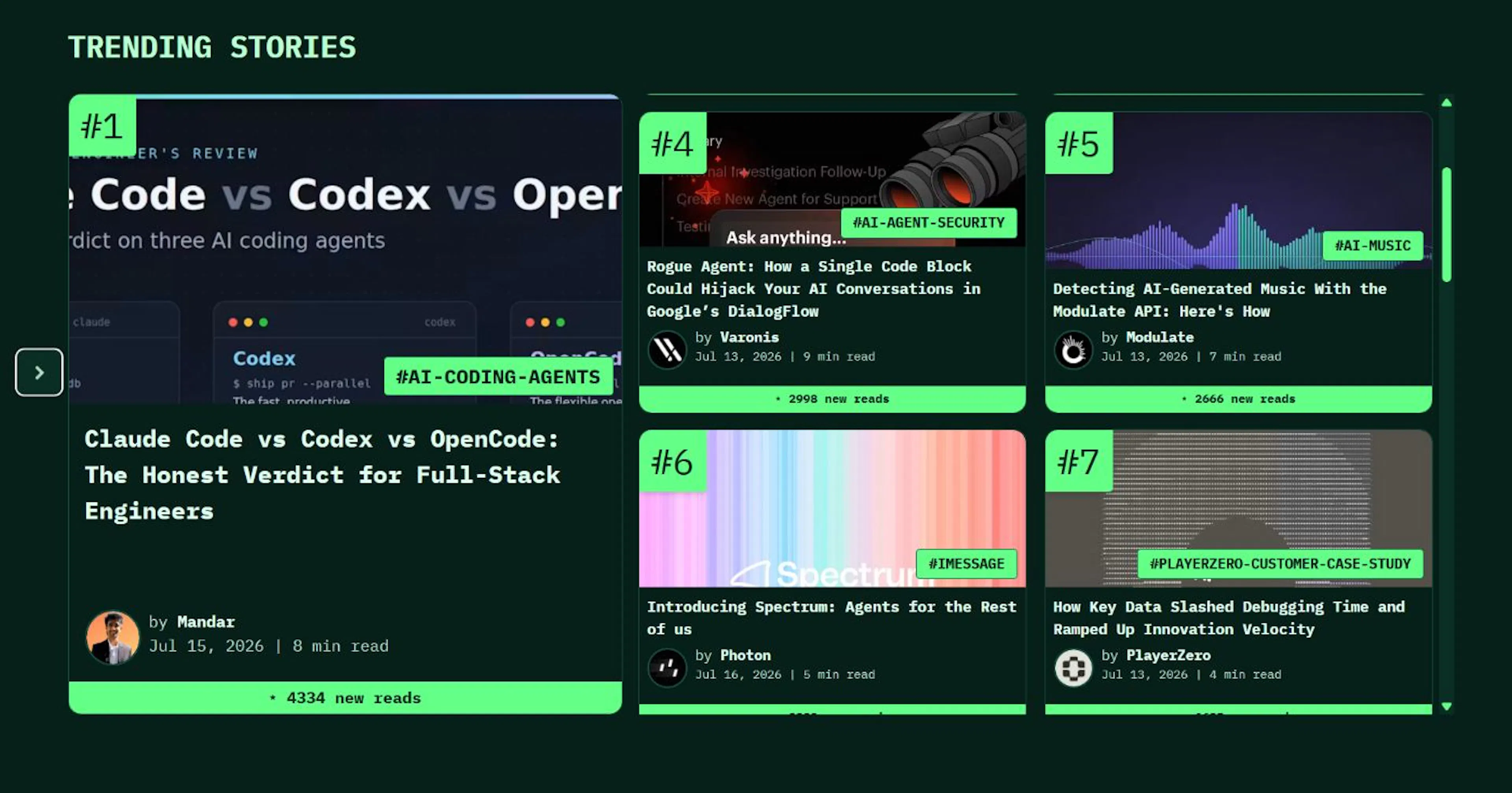Screen dimensions: 1512x793
Task: Click the 4334 new reads bar
Action: tap(345, 698)
